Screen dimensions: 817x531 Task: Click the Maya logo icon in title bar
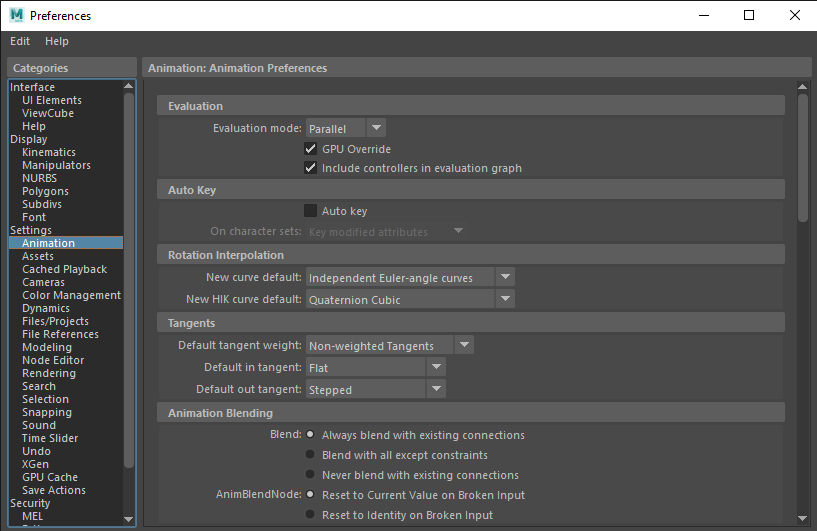click(17, 16)
